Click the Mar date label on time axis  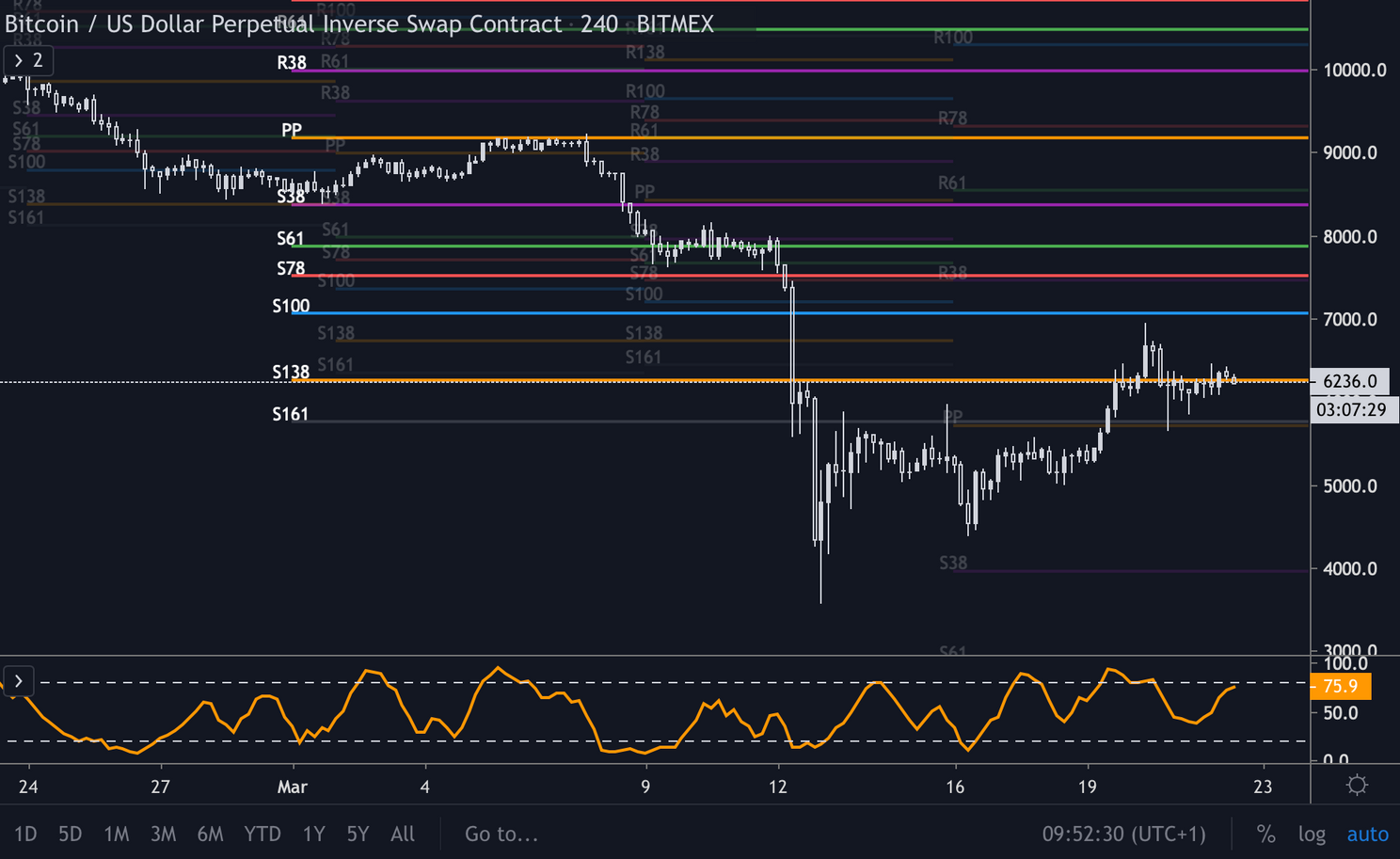tap(293, 787)
